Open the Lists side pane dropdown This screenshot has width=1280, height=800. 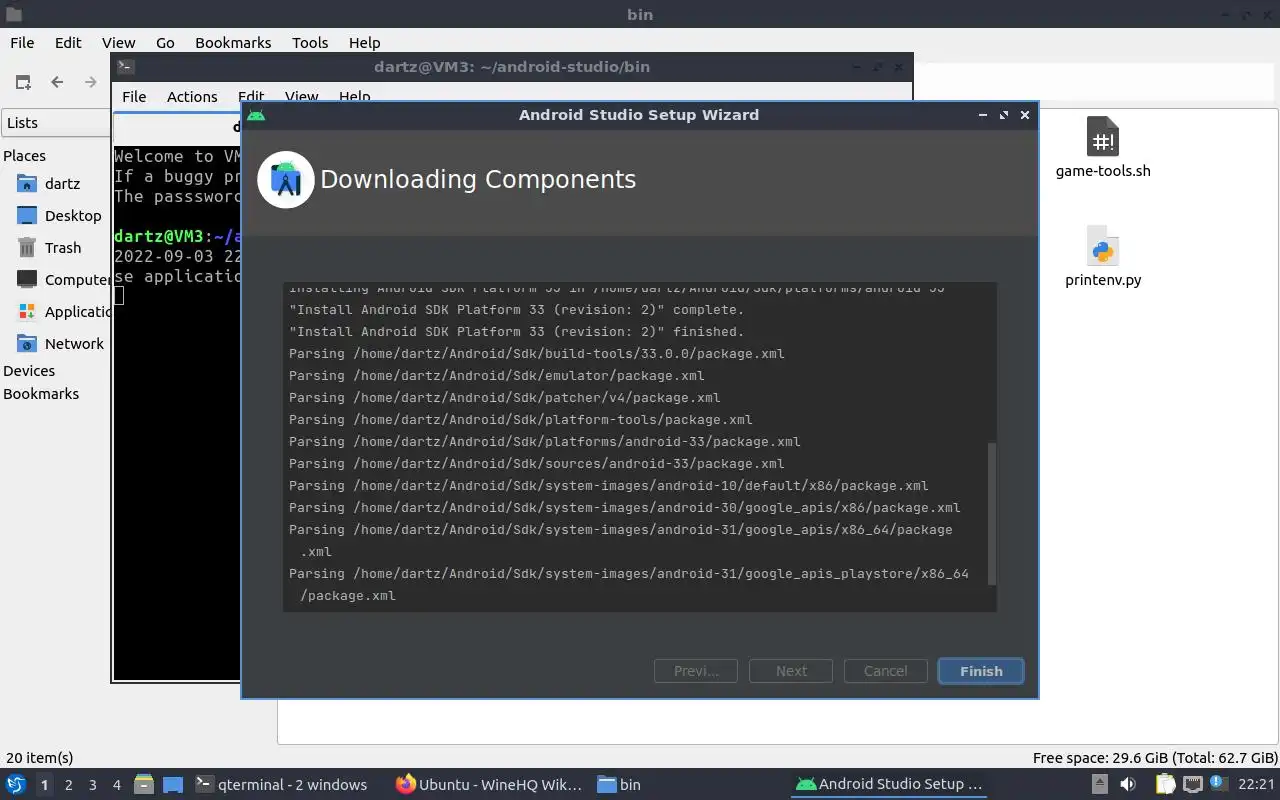coord(56,122)
